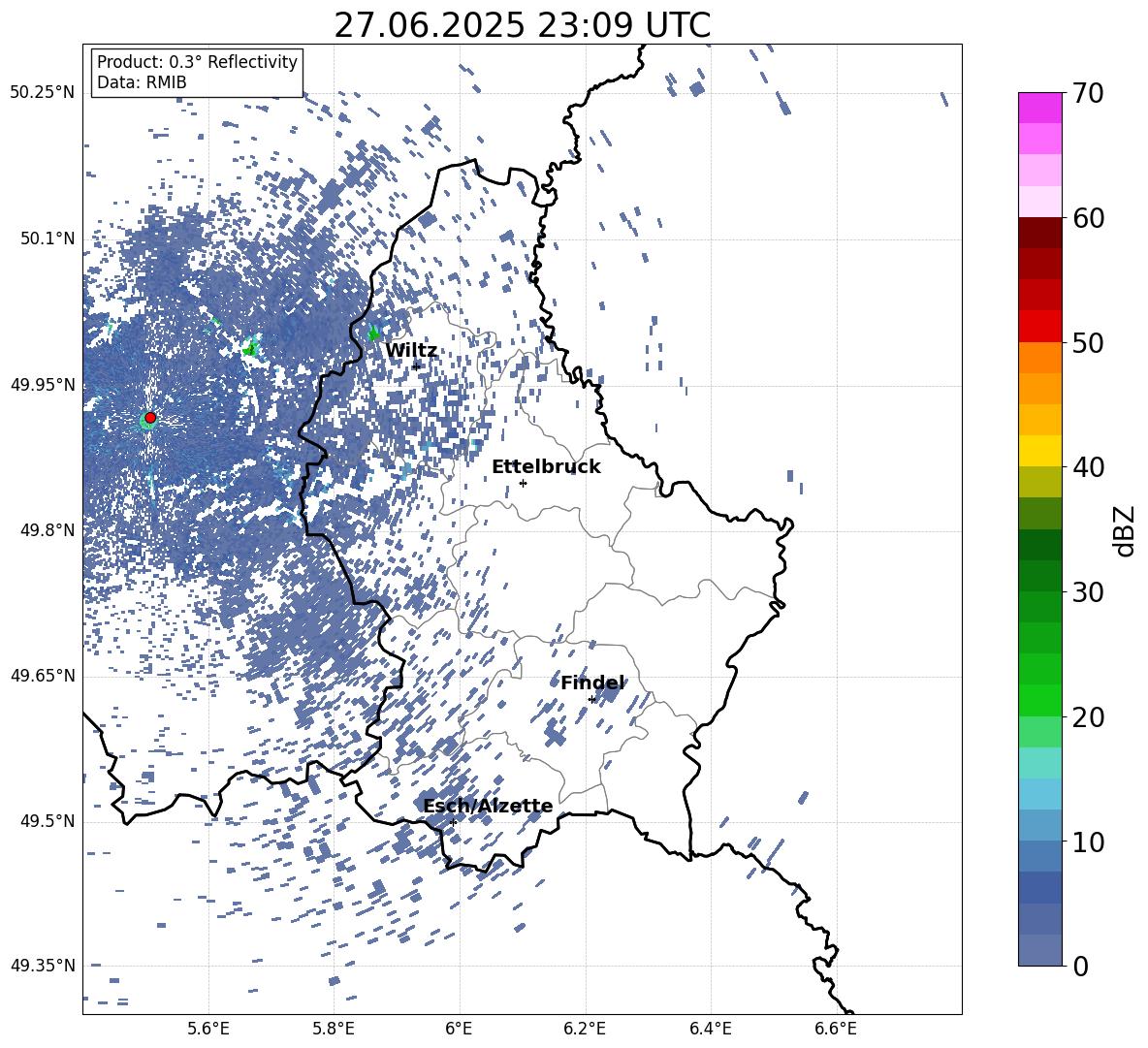This screenshot has width=1148, height=1048.
Task: Click the yellow colorbar segment at 40
Action: pos(1039,451)
